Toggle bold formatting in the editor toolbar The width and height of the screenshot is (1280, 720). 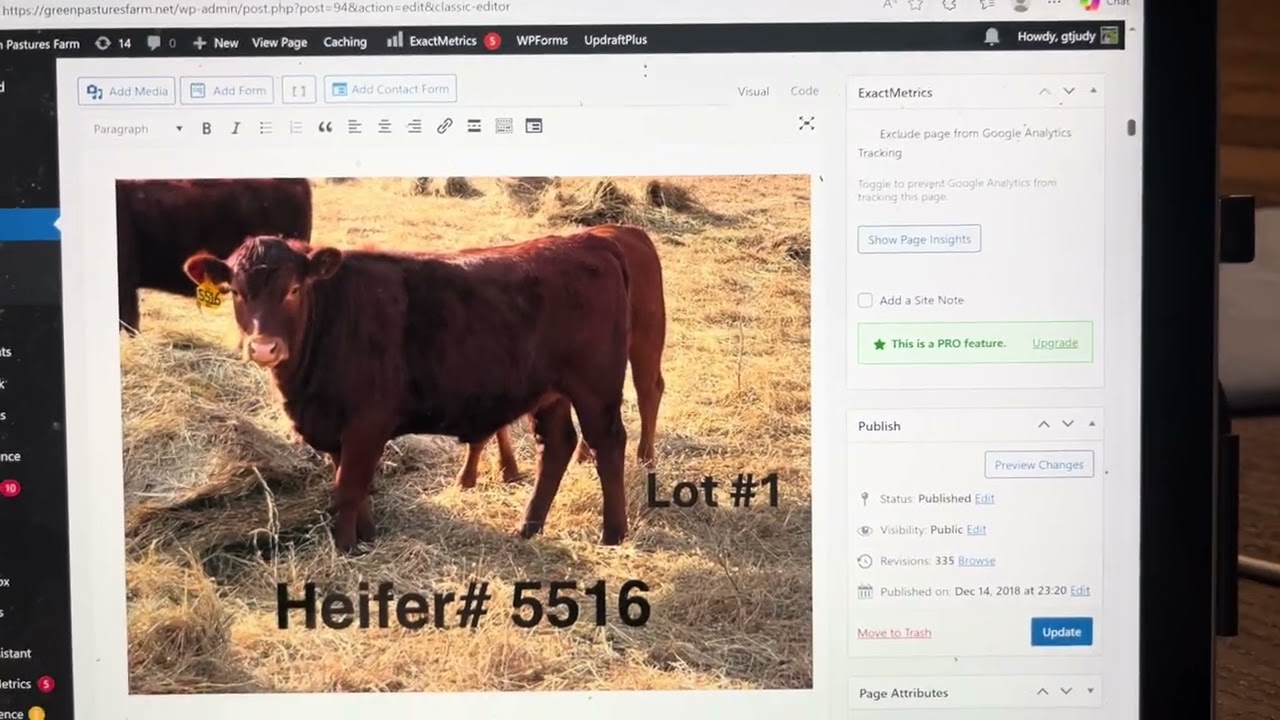pyautogui.click(x=206, y=128)
